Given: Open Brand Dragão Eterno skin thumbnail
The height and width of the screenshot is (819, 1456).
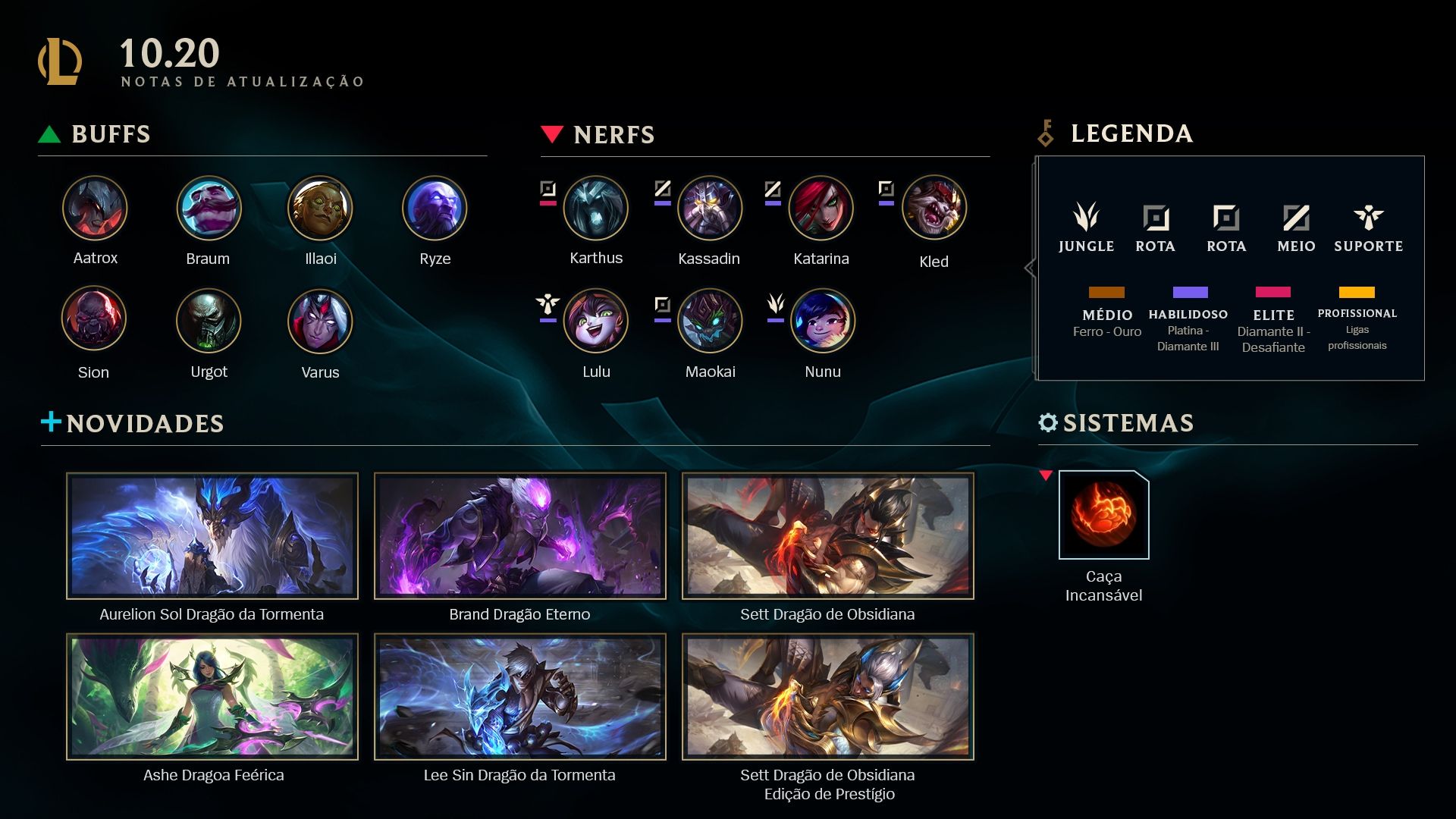Looking at the screenshot, I should point(520,536).
